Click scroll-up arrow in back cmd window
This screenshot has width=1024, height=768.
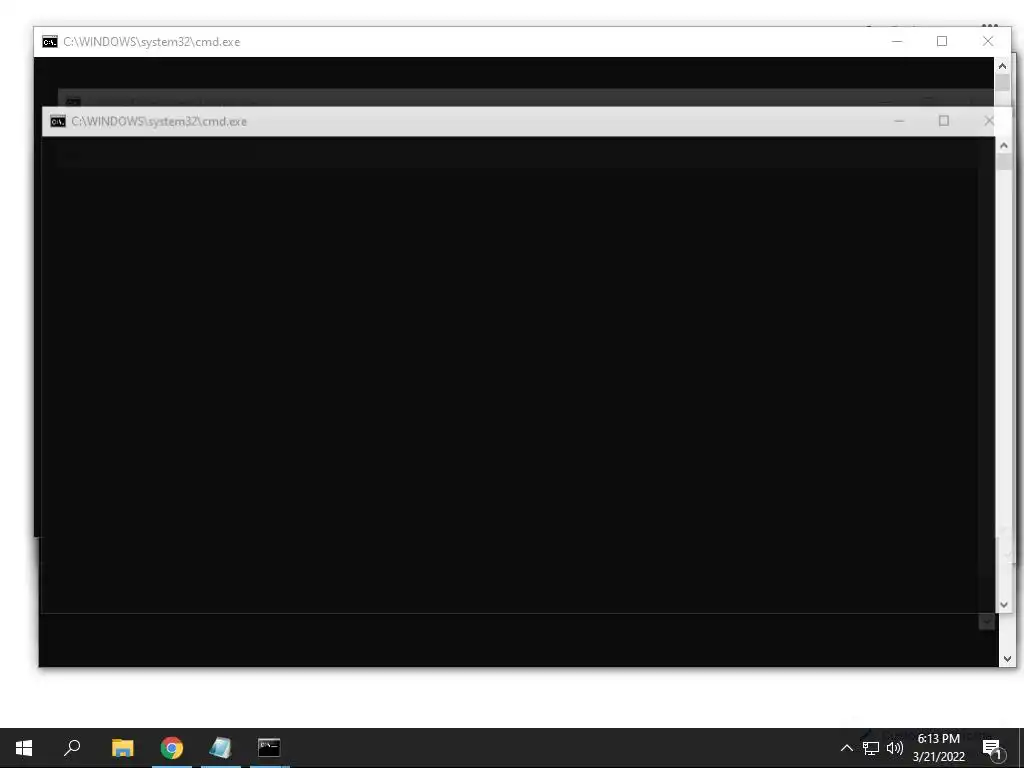1002,66
